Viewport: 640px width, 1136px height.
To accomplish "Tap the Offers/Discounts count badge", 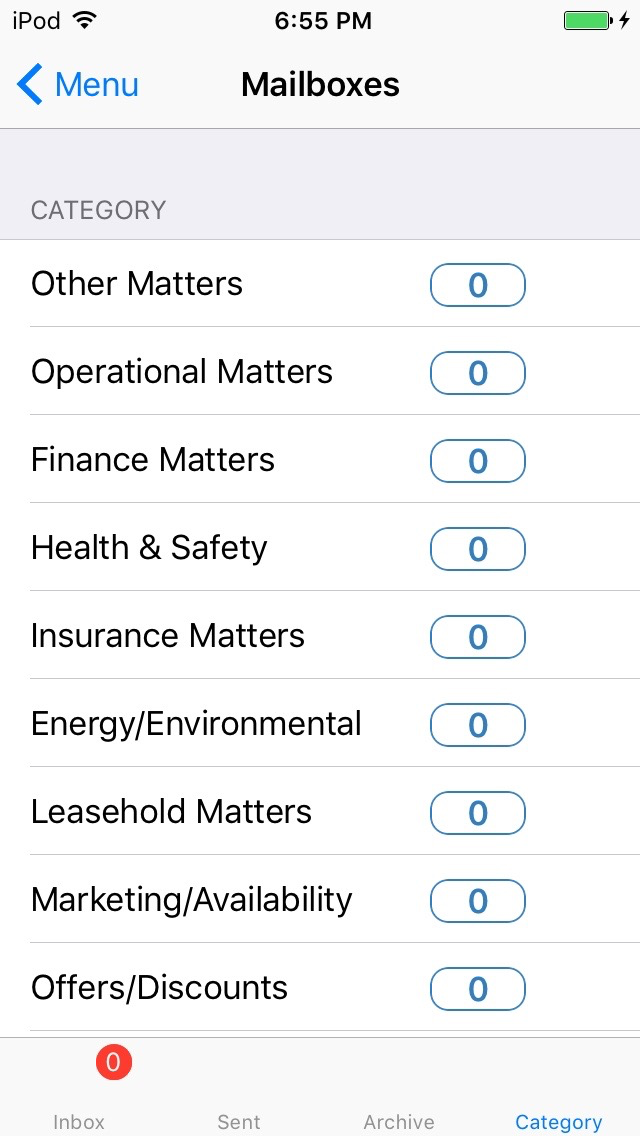I will (477, 989).
